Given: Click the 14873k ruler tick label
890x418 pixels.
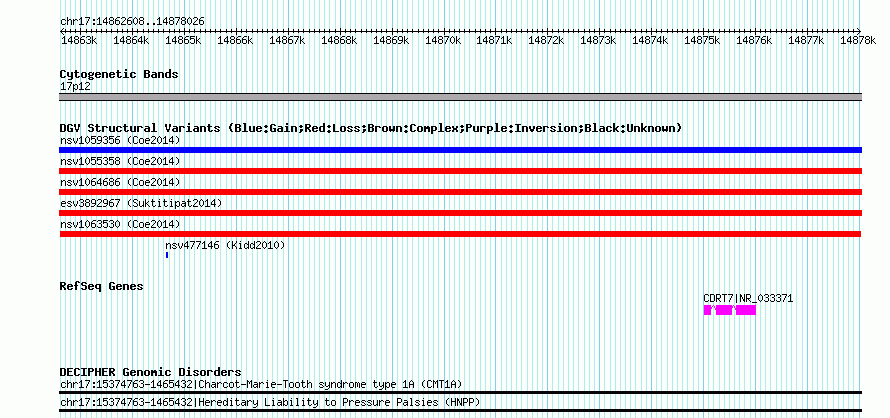Looking at the screenshot, I should pyautogui.click(x=598, y=40).
